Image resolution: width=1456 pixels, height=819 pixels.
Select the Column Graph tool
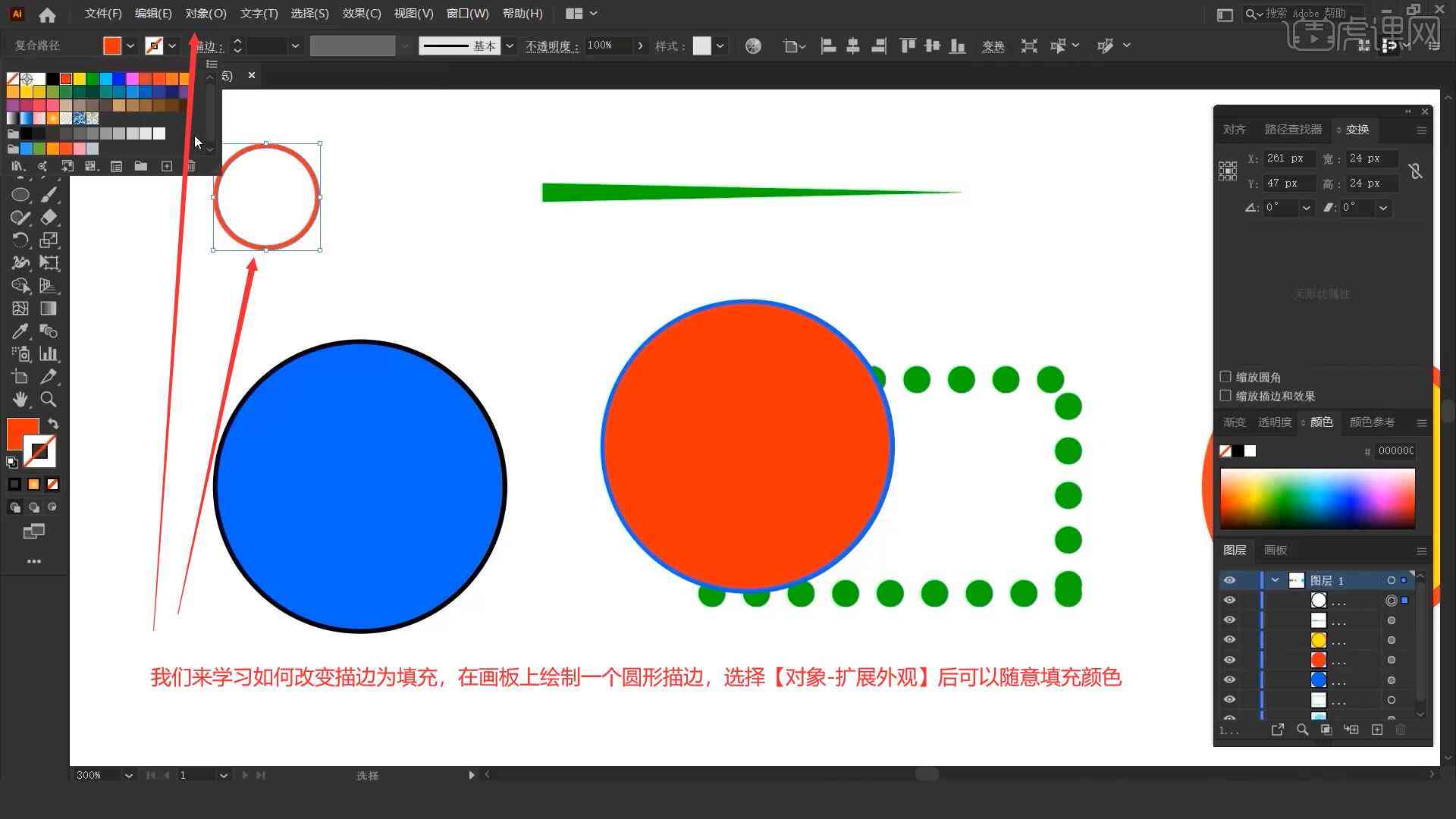[x=49, y=354]
